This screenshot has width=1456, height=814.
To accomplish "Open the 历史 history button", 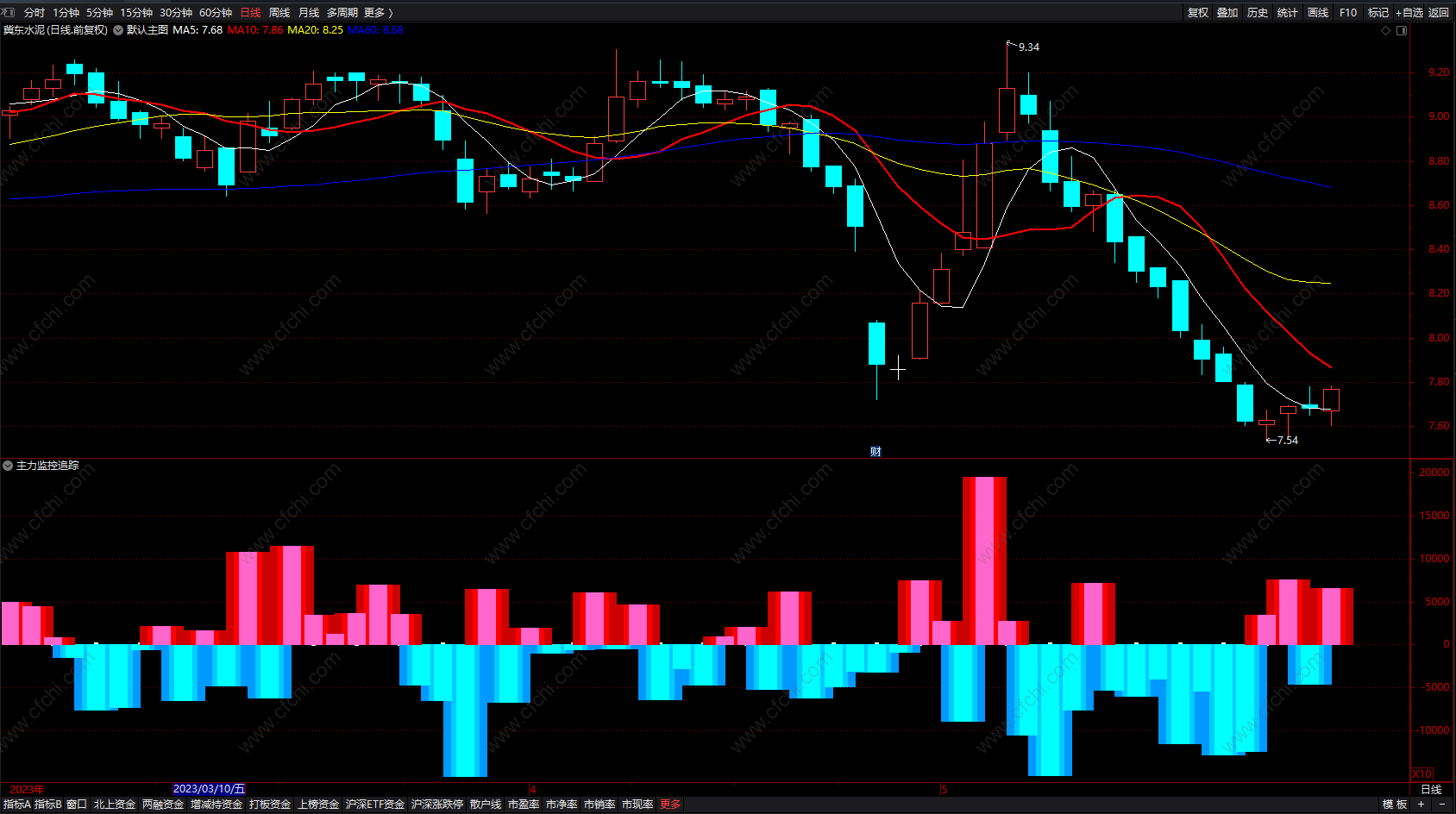I will click(1258, 13).
